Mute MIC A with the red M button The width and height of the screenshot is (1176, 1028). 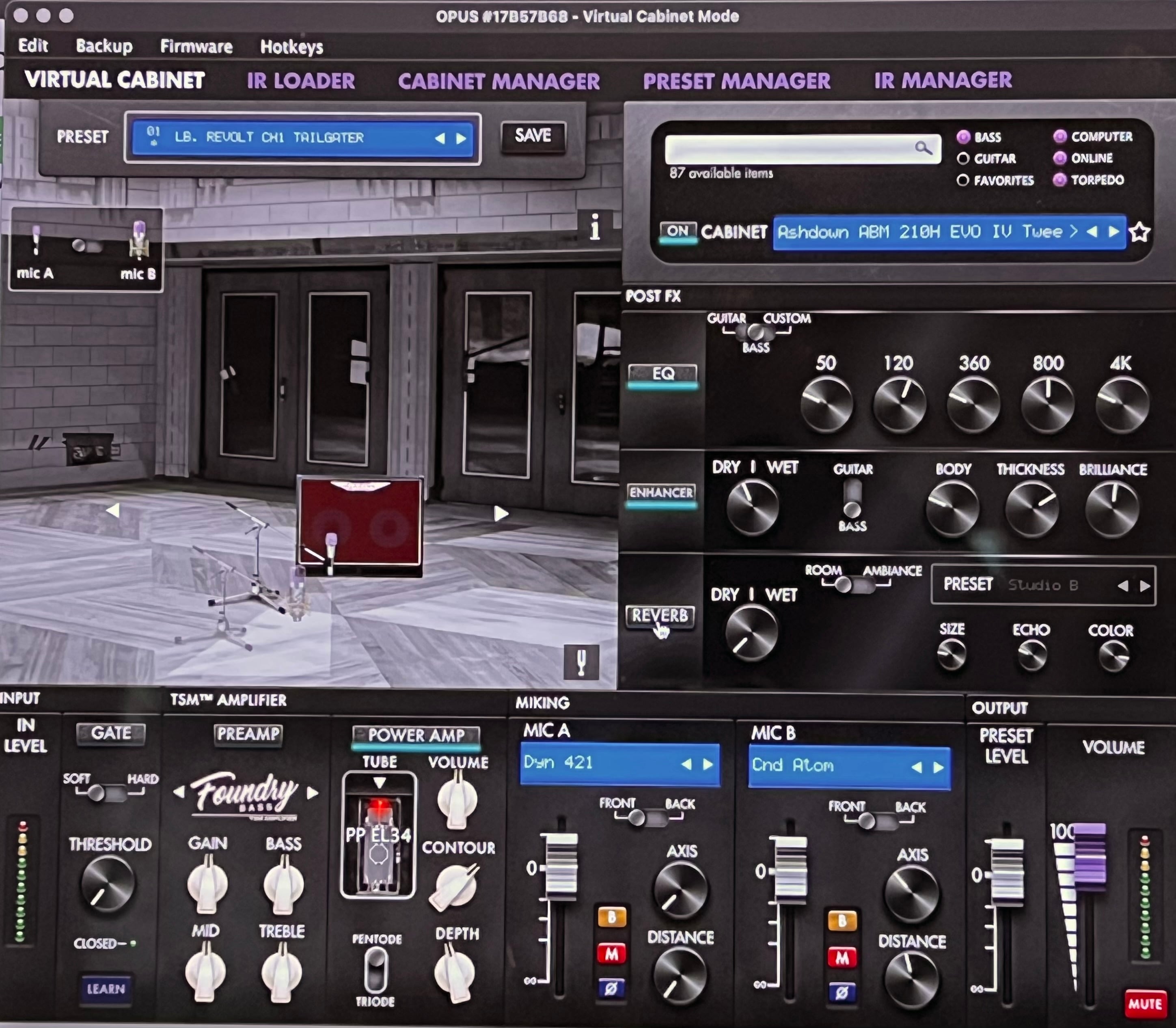point(611,953)
